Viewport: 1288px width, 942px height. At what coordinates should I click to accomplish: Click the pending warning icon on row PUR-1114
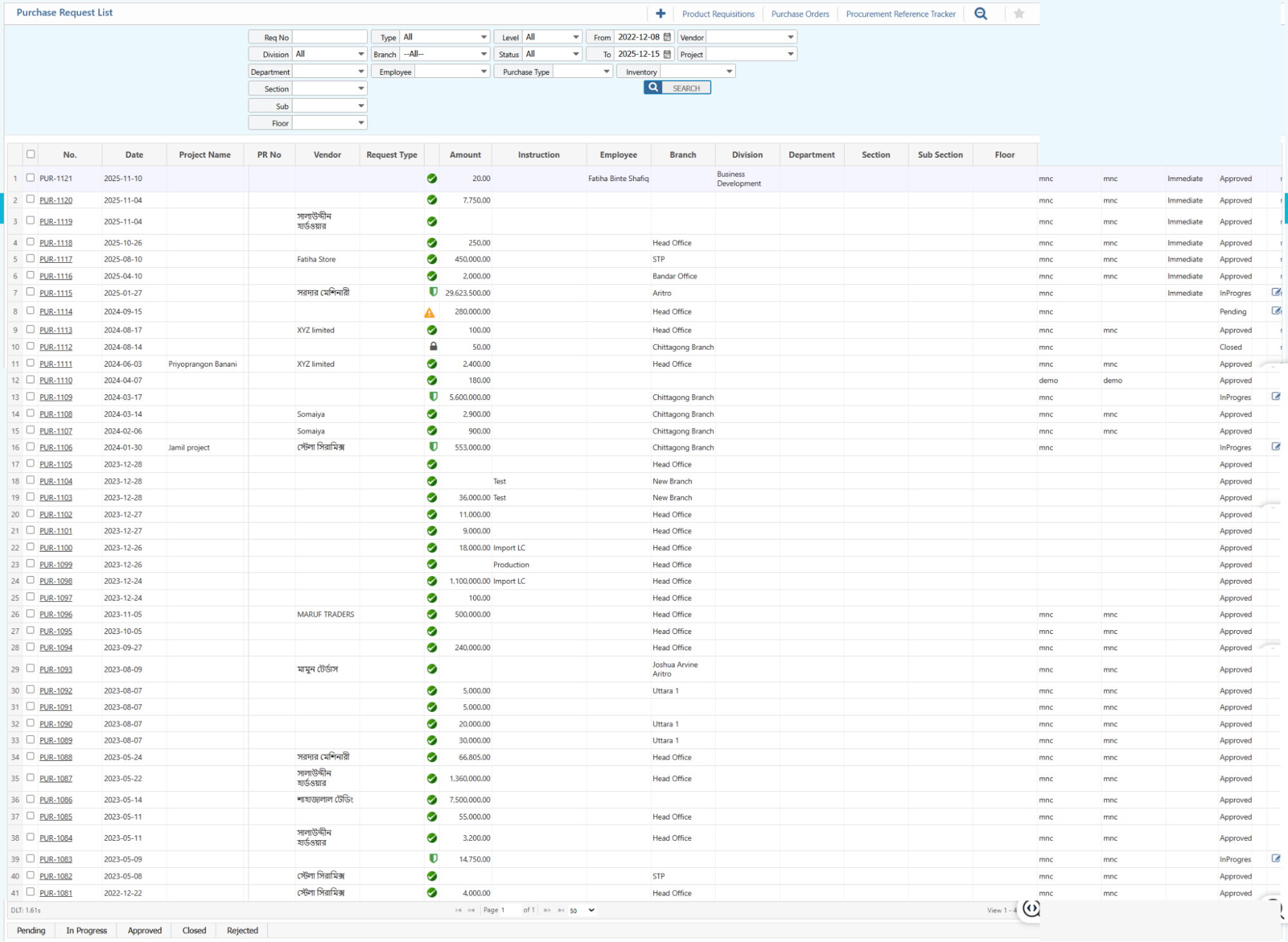pyautogui.click(x=432, y=311)
